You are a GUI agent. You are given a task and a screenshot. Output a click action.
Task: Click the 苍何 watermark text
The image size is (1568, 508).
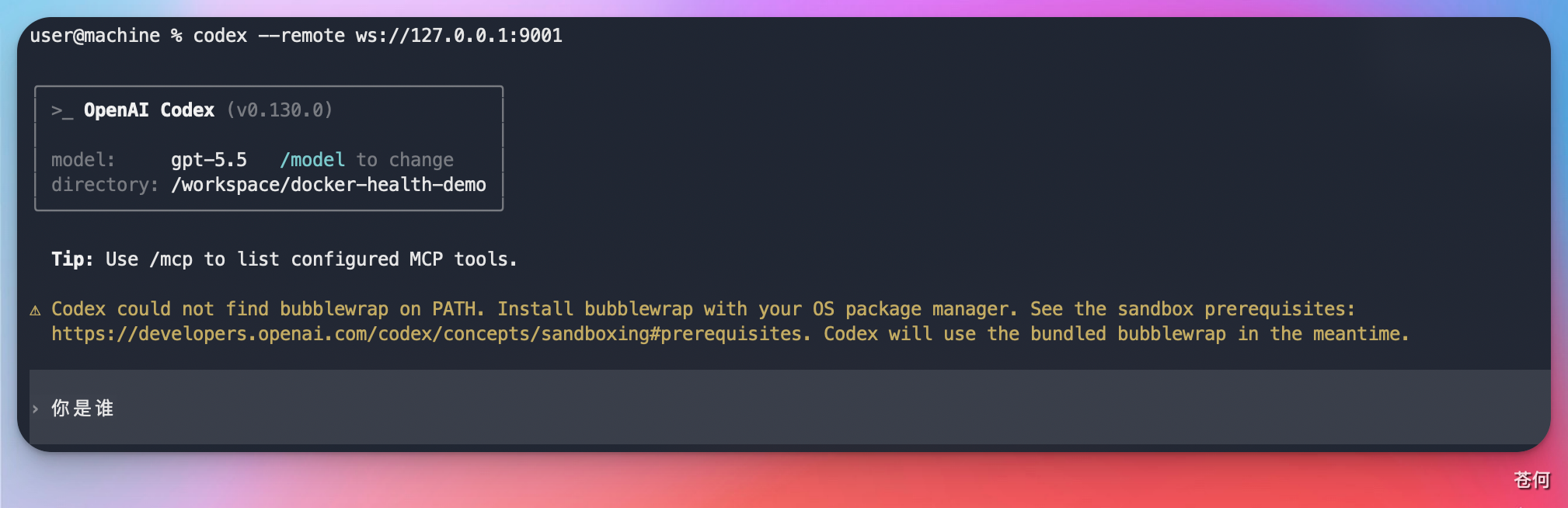pyautogui.click(x=1531, y=480)
